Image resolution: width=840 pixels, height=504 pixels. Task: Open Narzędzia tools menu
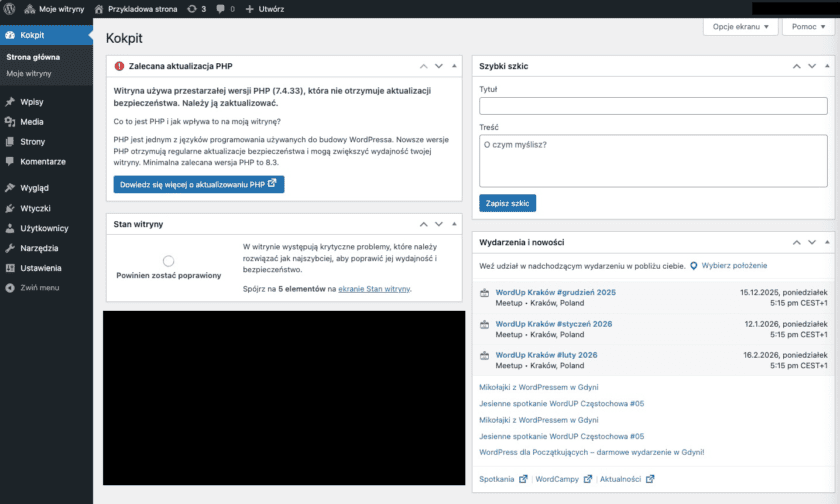[x=46, y=248]
